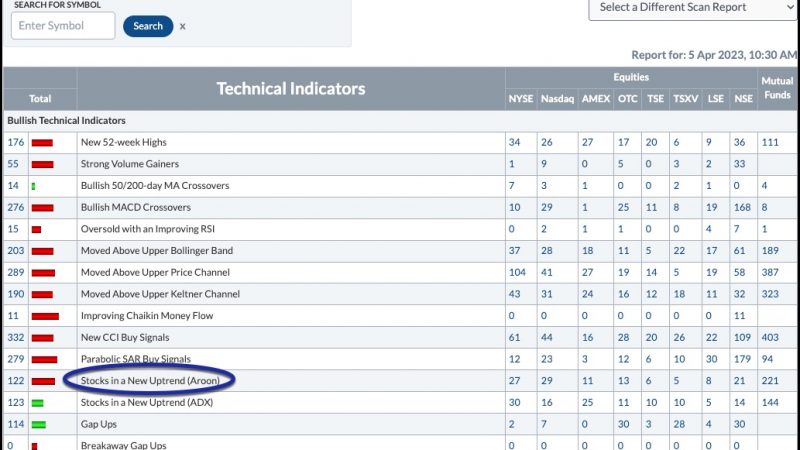800x450 pixels.
Task: Click the red bar for Parabolic SAR Buy Signals
Action: (x=44, y=360)
